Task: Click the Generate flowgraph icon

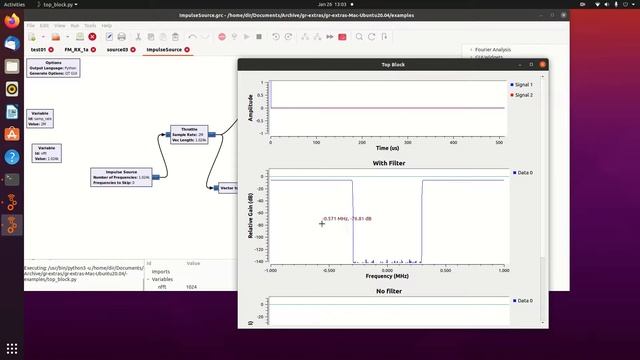Action: (x=234, y=37)
